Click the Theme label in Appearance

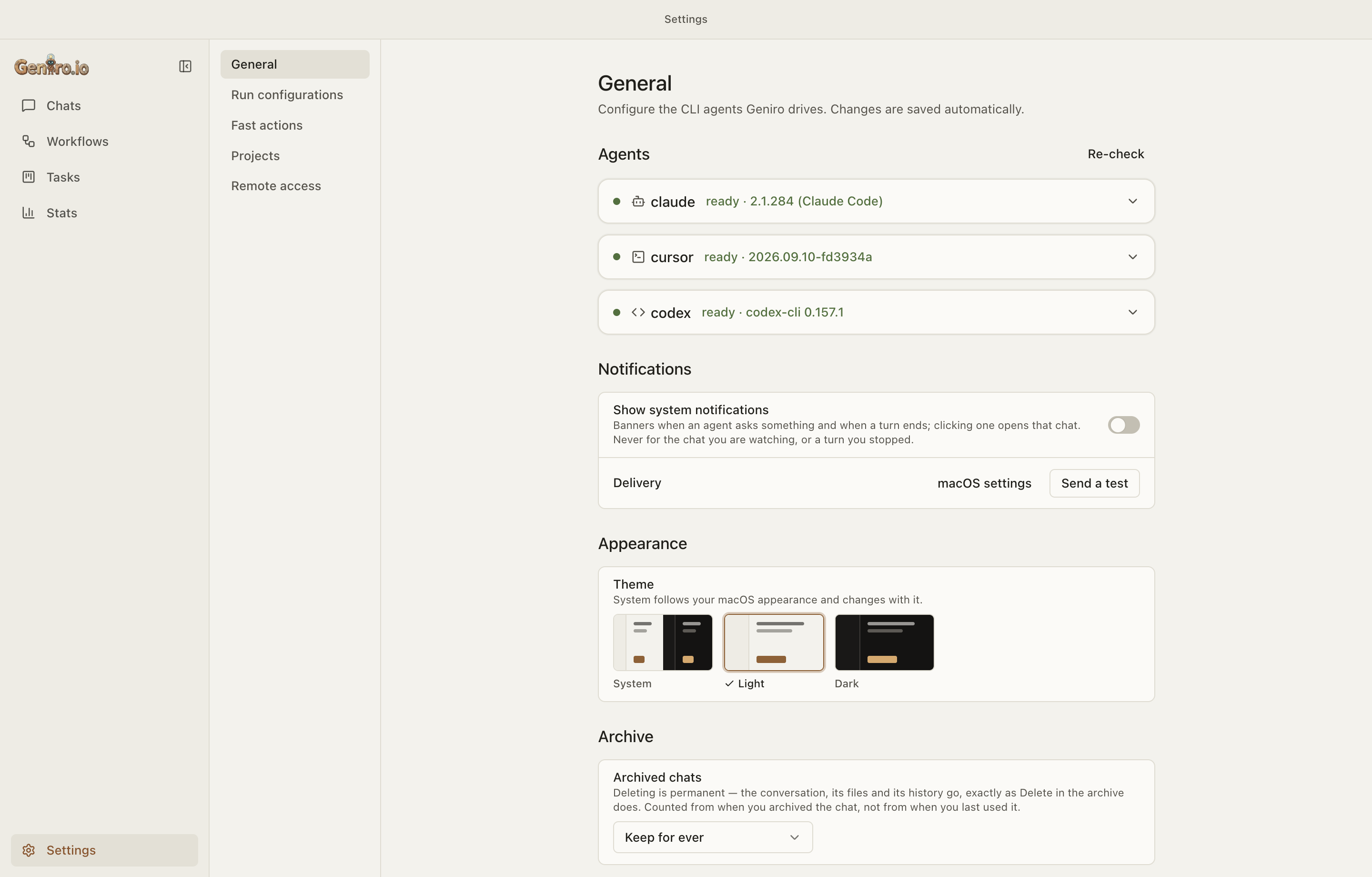click(633, 584)
